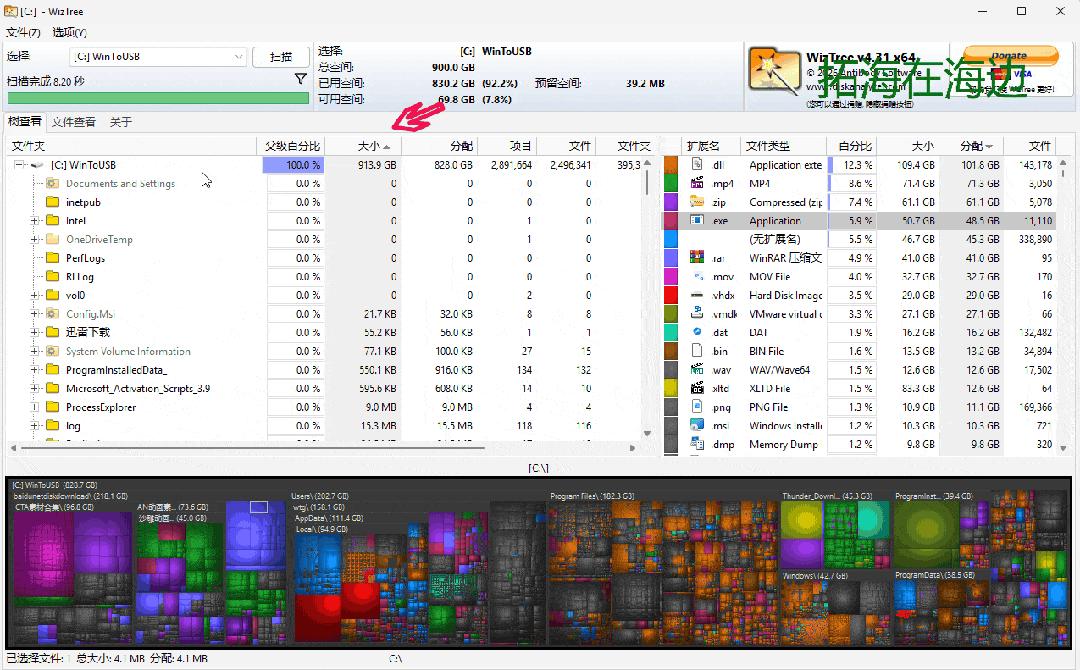1080x670 pixels.
Task: Click the green scan progress bar
Action: tap(158, 98)
